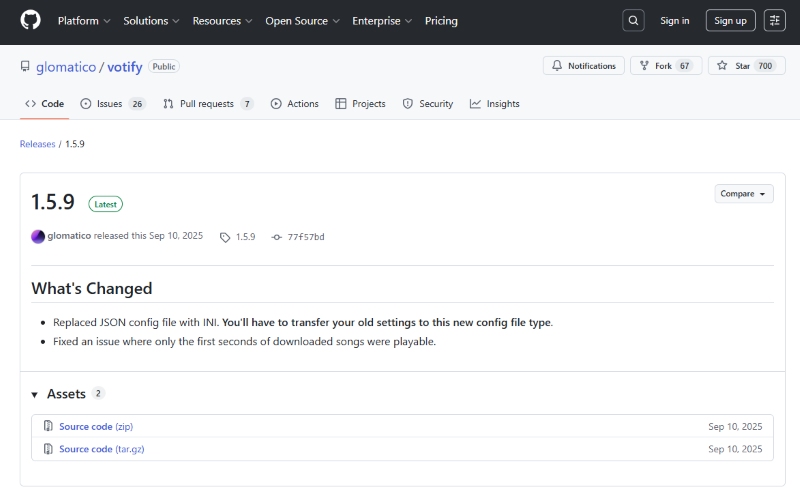The height and width of the screenshot is (492, 800).
Task: Download Source code (tar.gz)
Action: pyautogui.click(x=102, y=449)
